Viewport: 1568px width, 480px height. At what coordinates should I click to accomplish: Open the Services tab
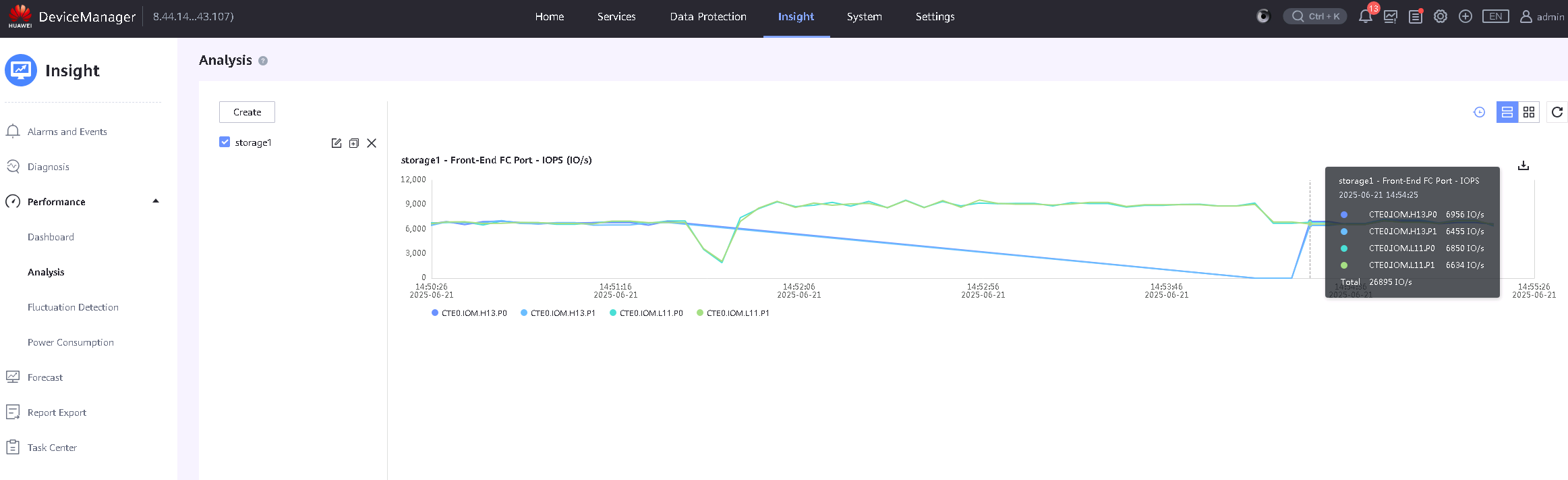tap(616, 17)
